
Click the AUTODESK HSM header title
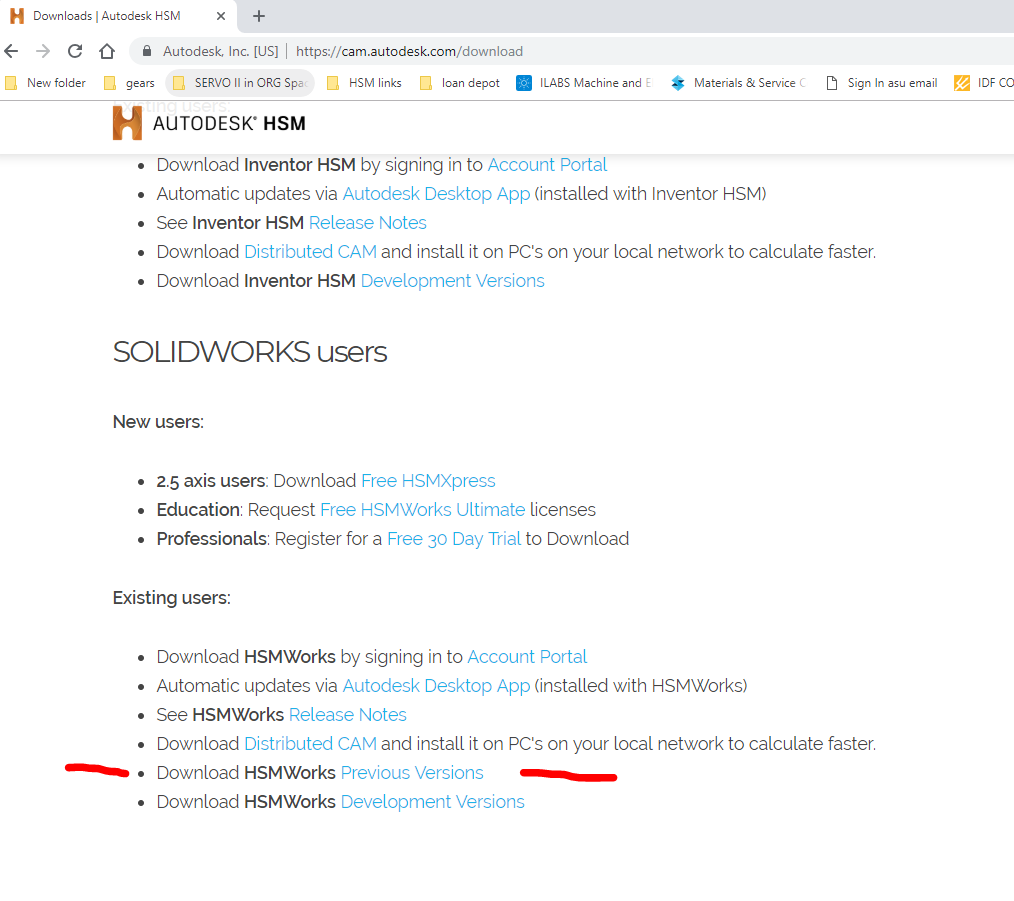pos(229,124)
